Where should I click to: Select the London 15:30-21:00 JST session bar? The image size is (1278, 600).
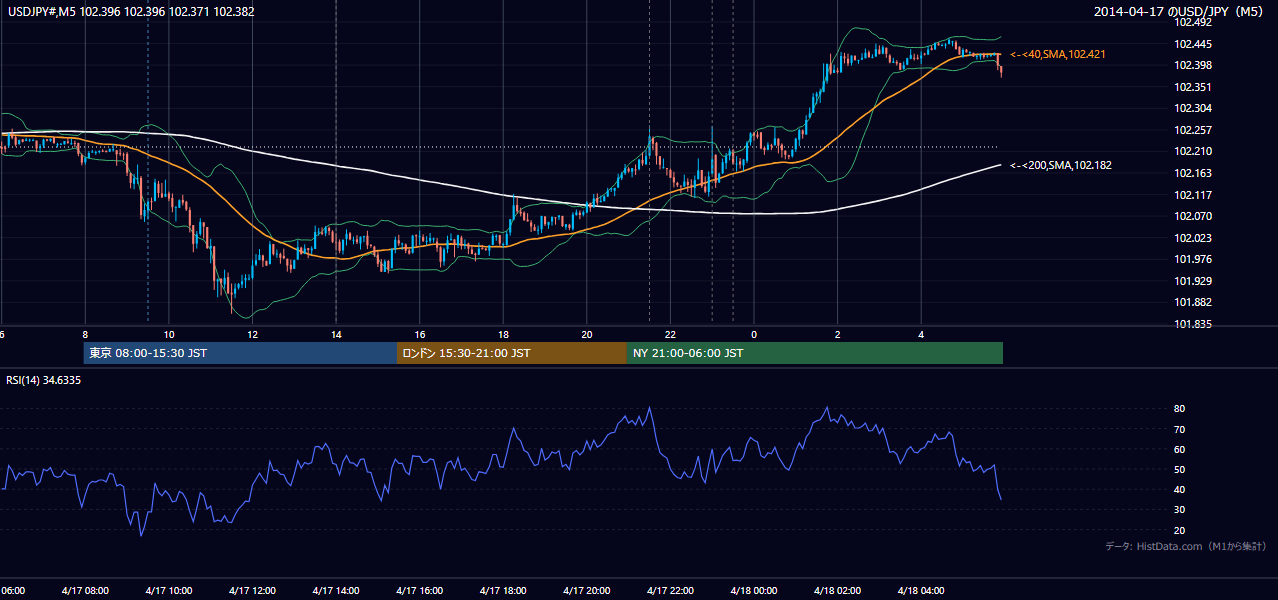(x=512, y=353)
